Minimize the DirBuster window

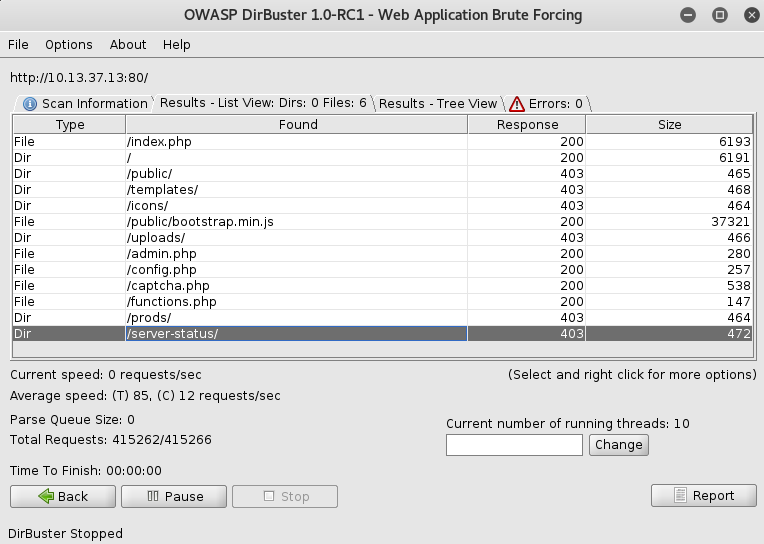click(688, 15)
